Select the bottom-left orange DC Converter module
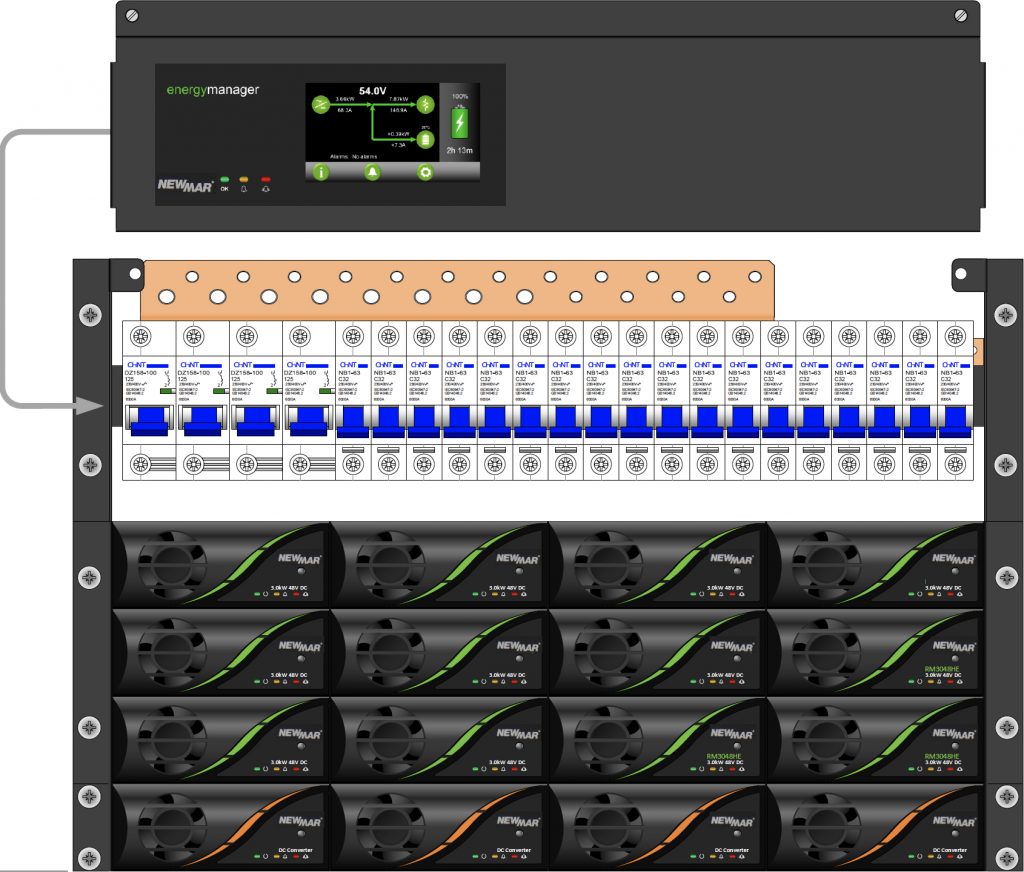 221,827
